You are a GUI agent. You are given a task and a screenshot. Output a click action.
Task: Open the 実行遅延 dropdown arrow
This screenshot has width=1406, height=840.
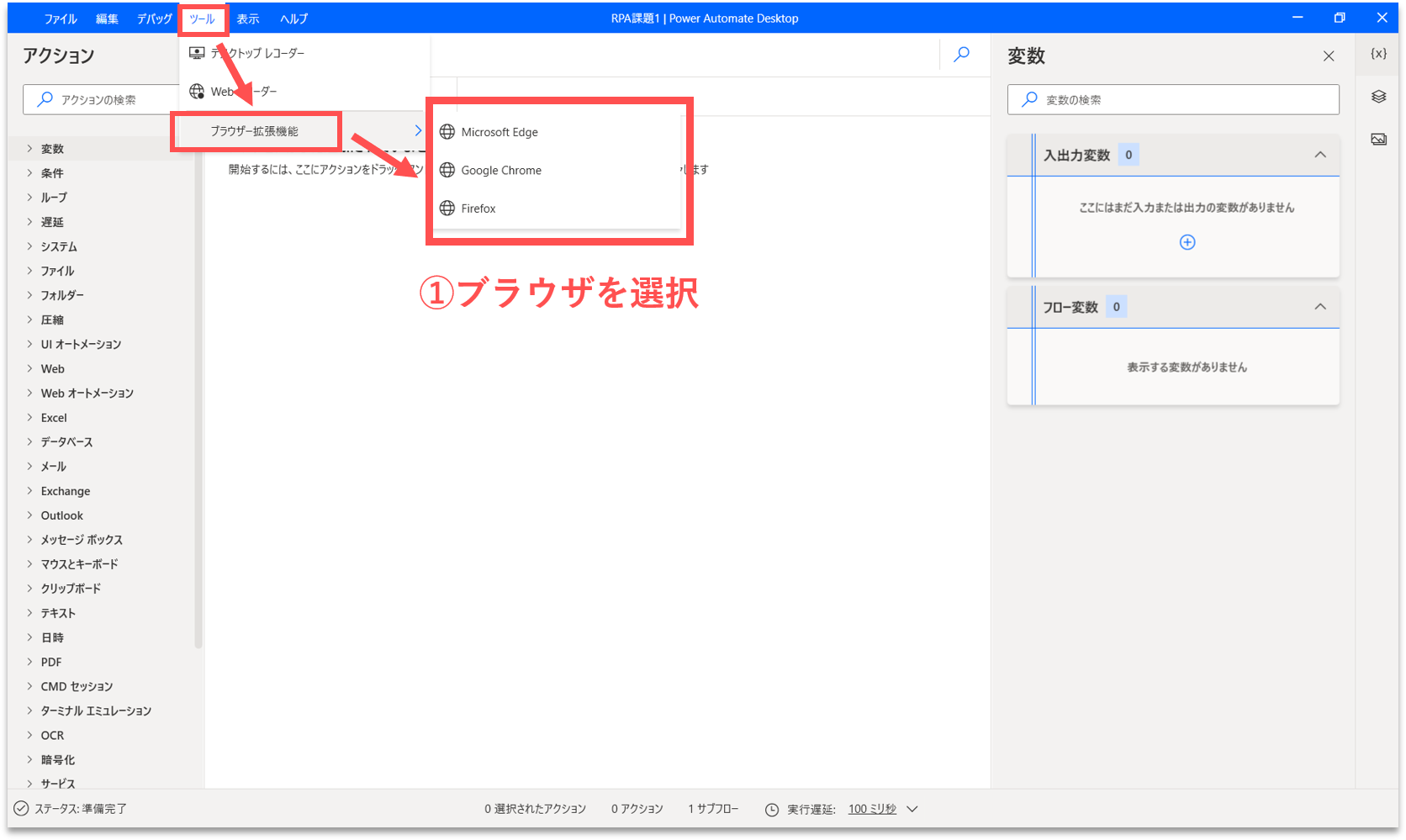pyautogui.click(x=912, y=809)
